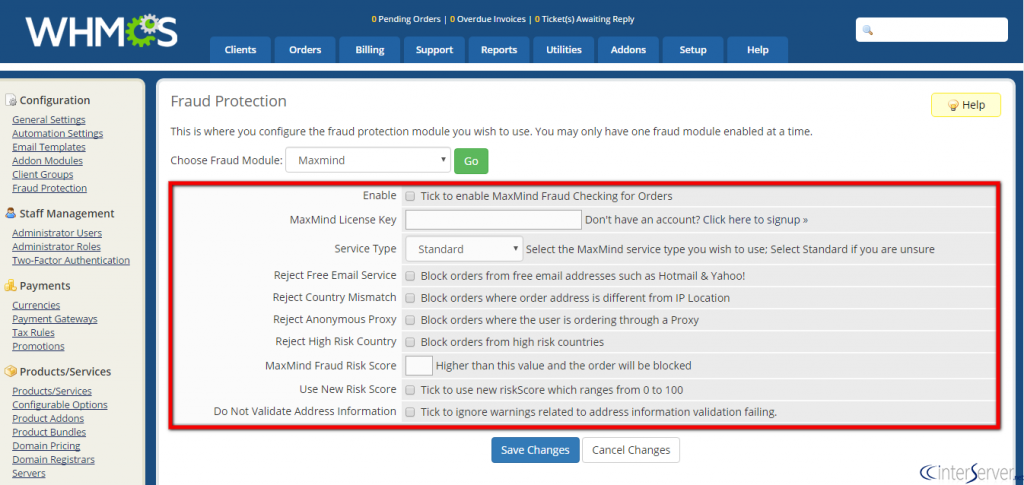The width and height of the screenshot is (1024, 485).
Task: Open the Billing menu tab
Action: tap(370, 50)
